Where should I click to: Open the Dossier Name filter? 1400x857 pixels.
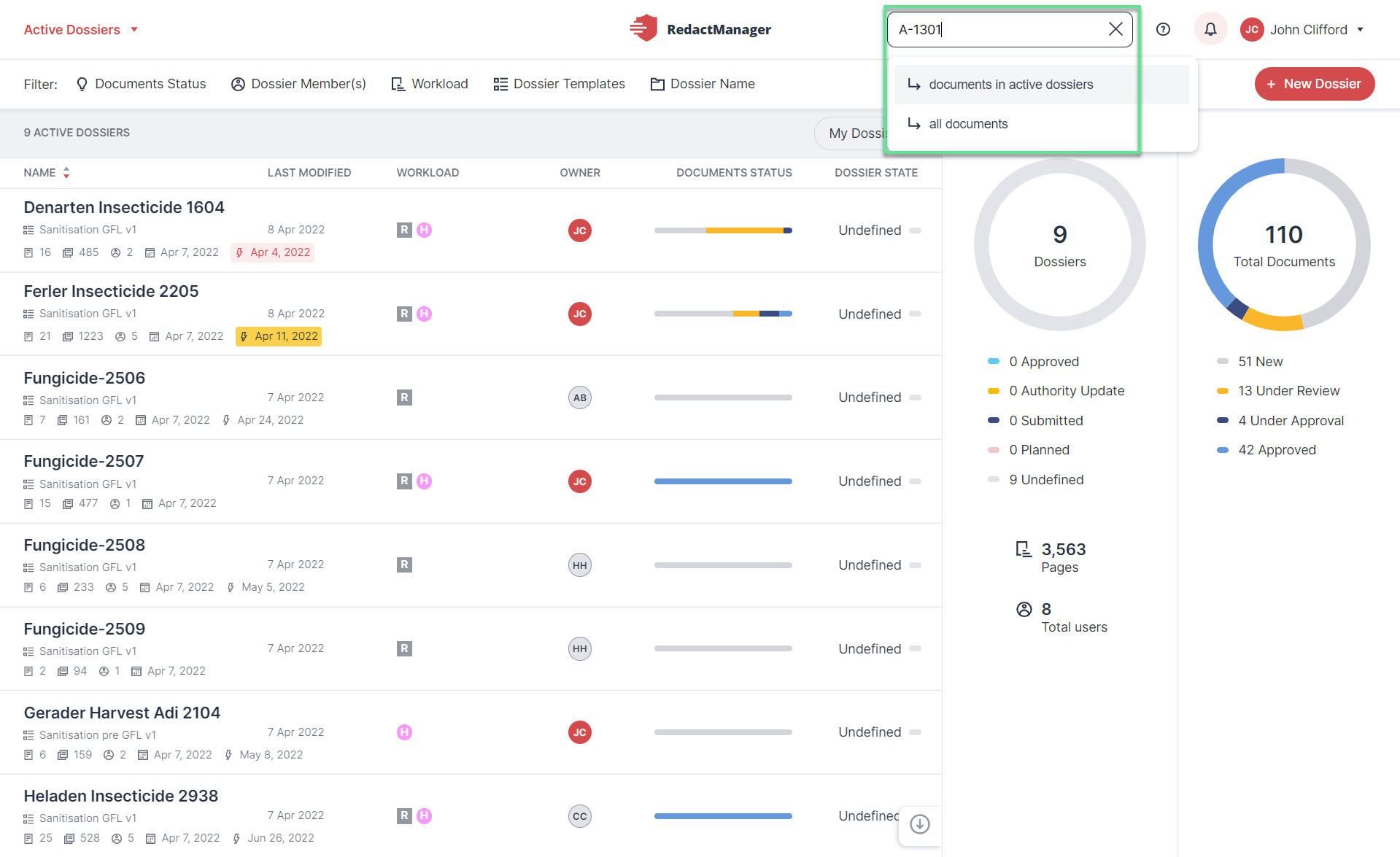(x=703, y=84)
